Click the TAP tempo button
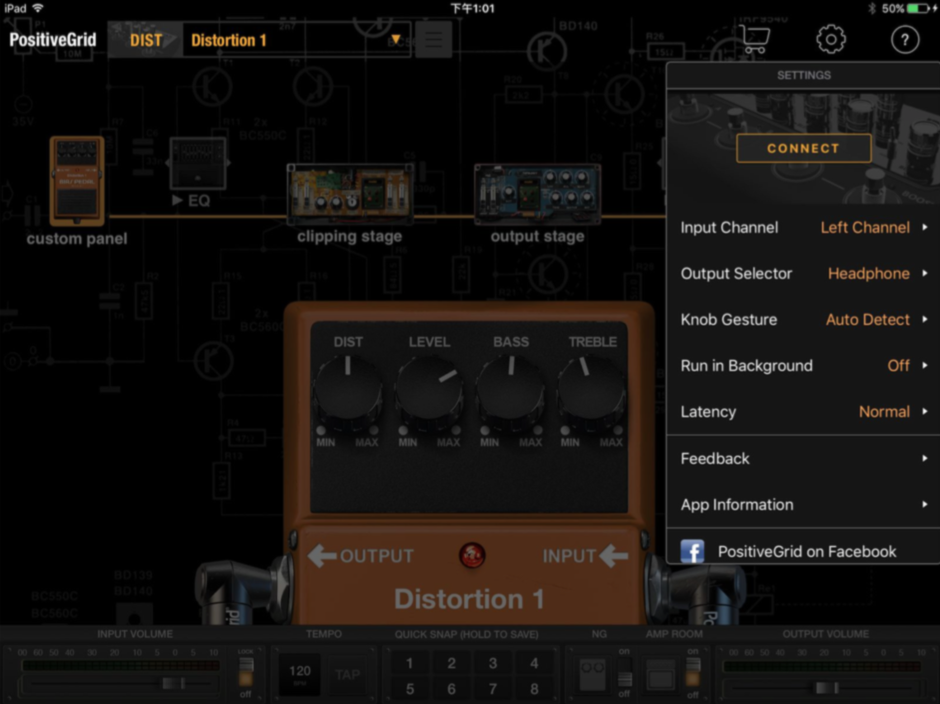 pos(348,675)
